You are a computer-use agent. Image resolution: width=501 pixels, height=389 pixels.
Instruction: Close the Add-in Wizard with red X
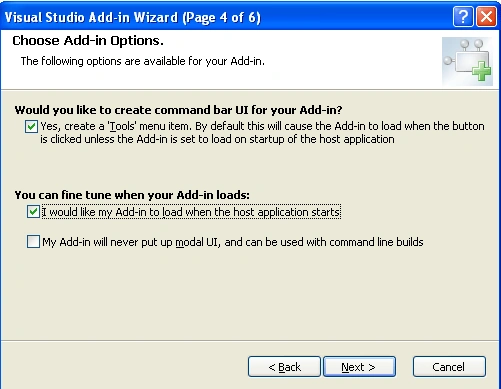click(x=486, y=16)
